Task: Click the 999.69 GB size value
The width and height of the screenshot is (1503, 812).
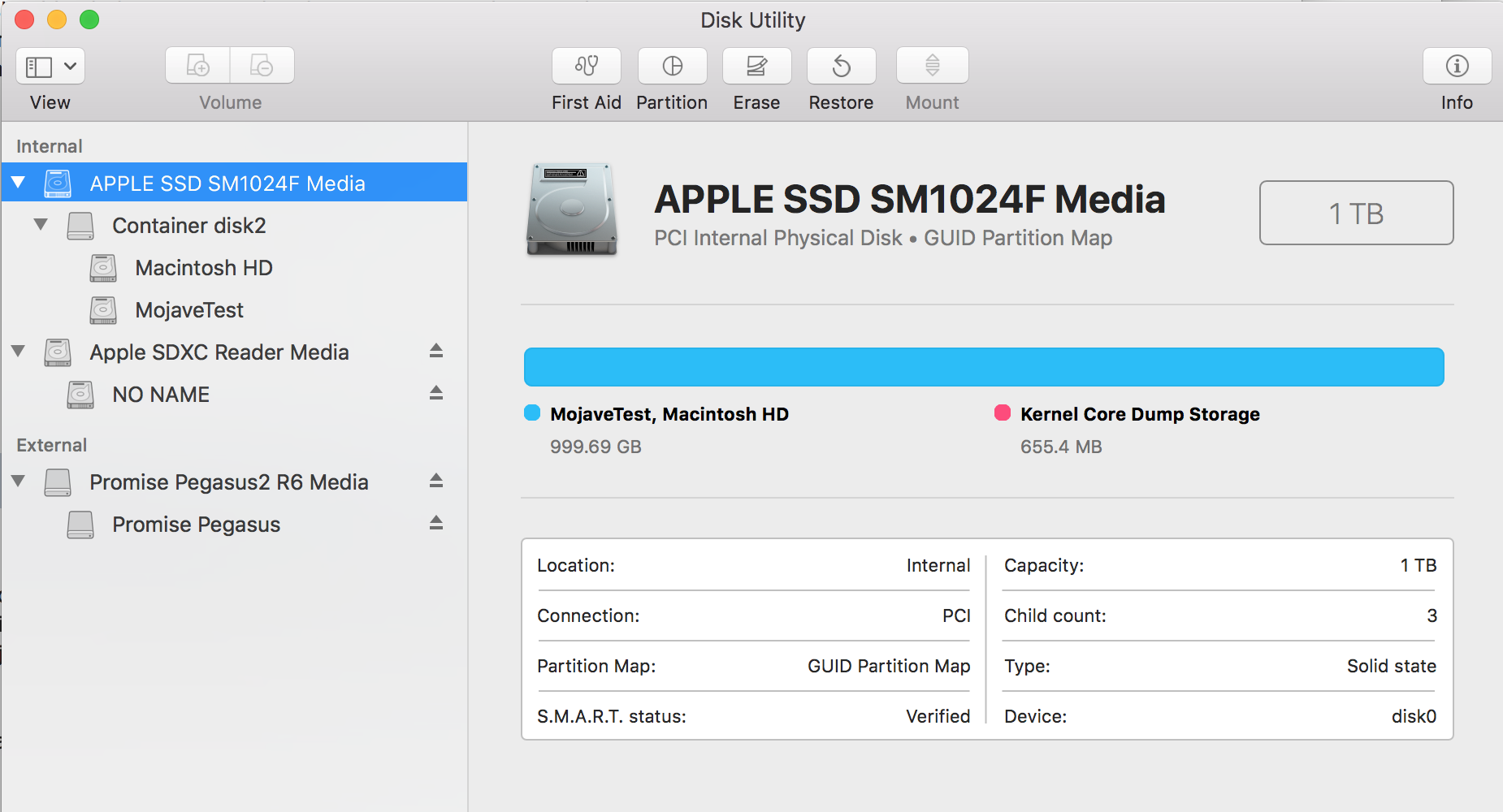Action: point(596,447)
